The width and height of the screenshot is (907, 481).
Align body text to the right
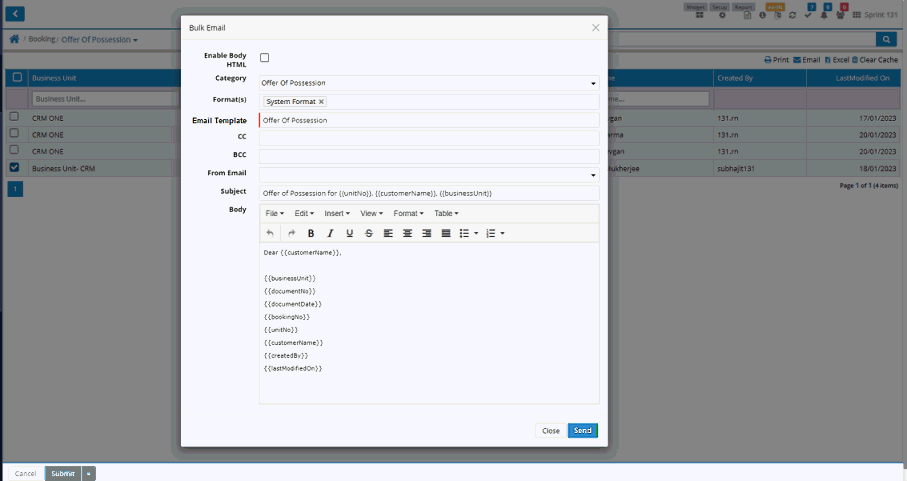click(x=427, y=233)
